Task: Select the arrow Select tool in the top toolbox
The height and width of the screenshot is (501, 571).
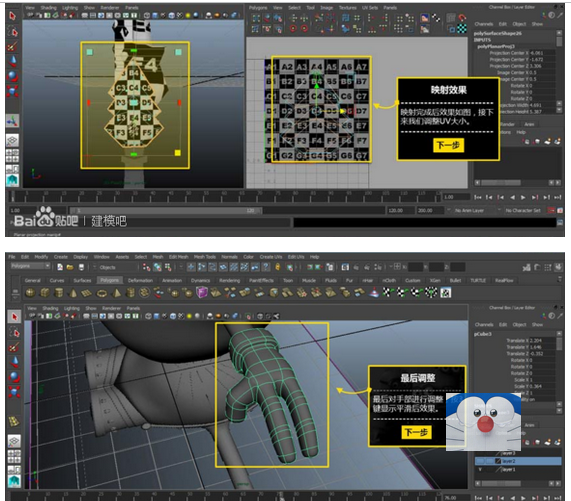Action: [12, 16]
